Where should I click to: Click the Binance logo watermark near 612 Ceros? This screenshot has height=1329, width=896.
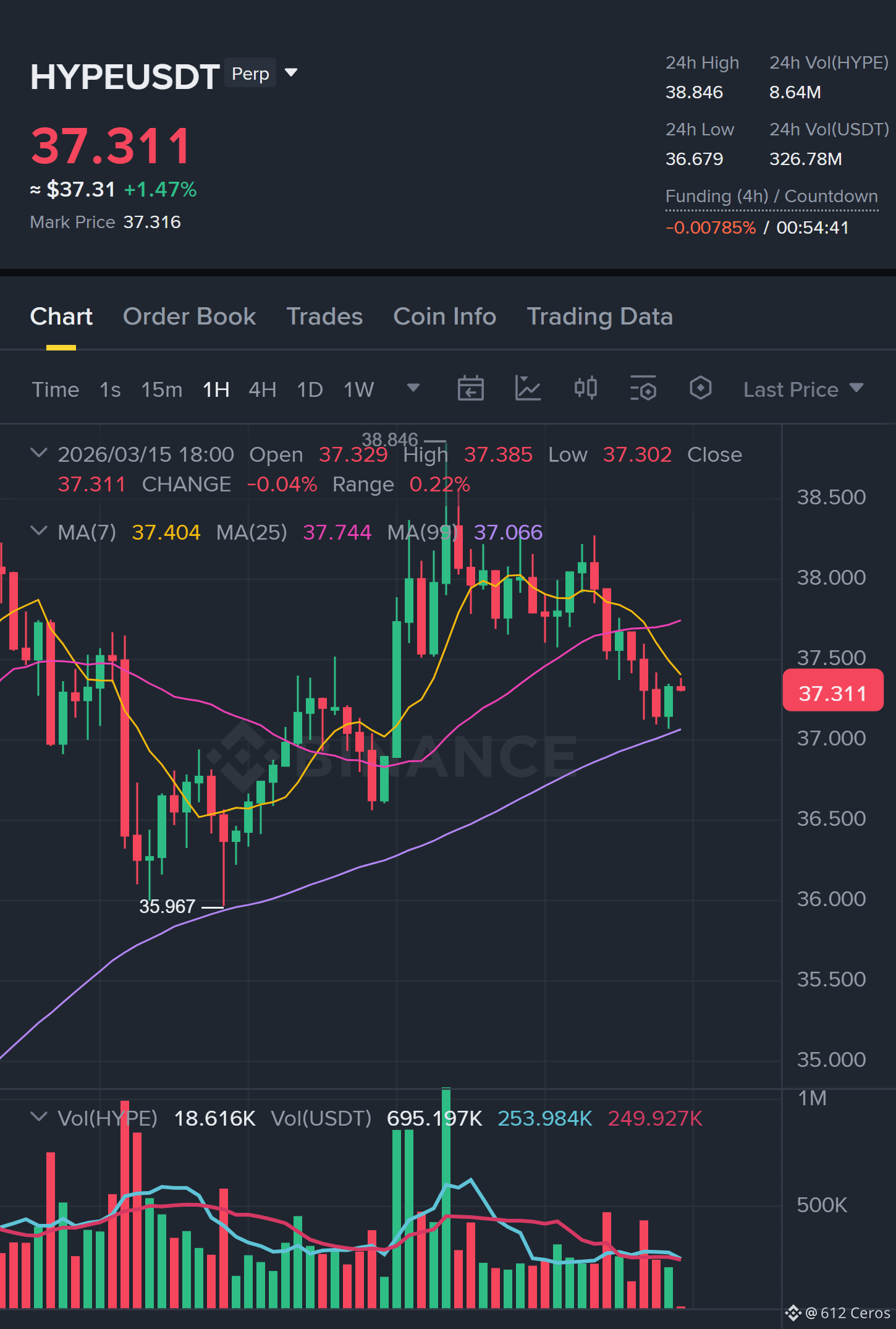pos(793,1312)
